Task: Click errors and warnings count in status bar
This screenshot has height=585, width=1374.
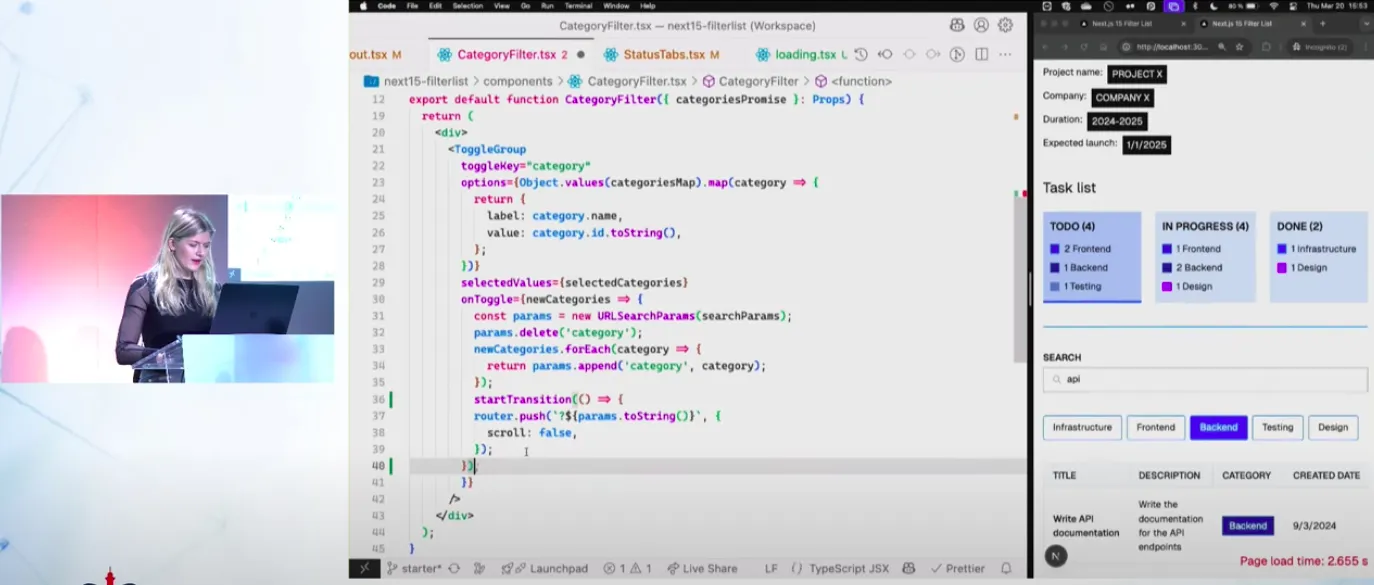Action: tap(628, 568)
